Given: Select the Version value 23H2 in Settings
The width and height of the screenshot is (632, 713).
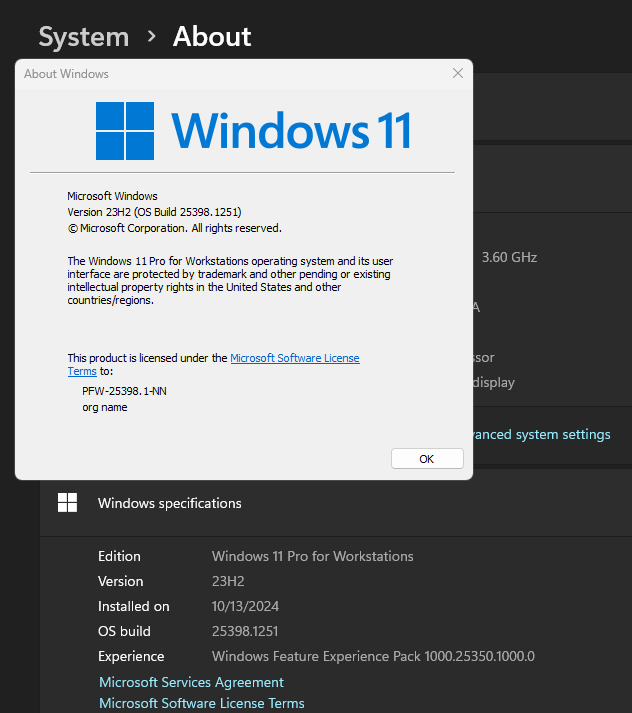Looking at the screenshot, I should coord(228,581).
